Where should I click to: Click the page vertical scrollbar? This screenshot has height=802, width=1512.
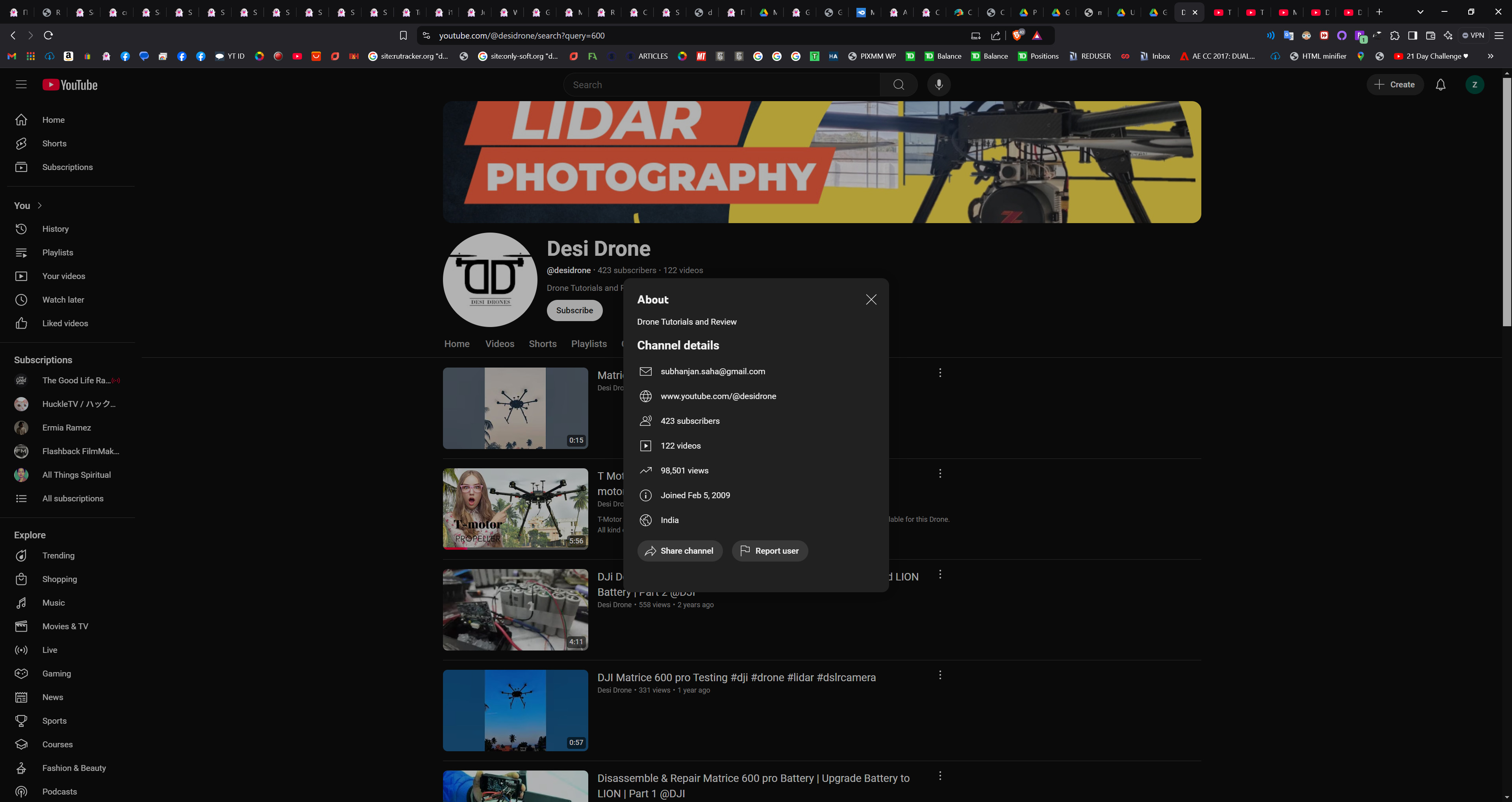pos(1506,202)
